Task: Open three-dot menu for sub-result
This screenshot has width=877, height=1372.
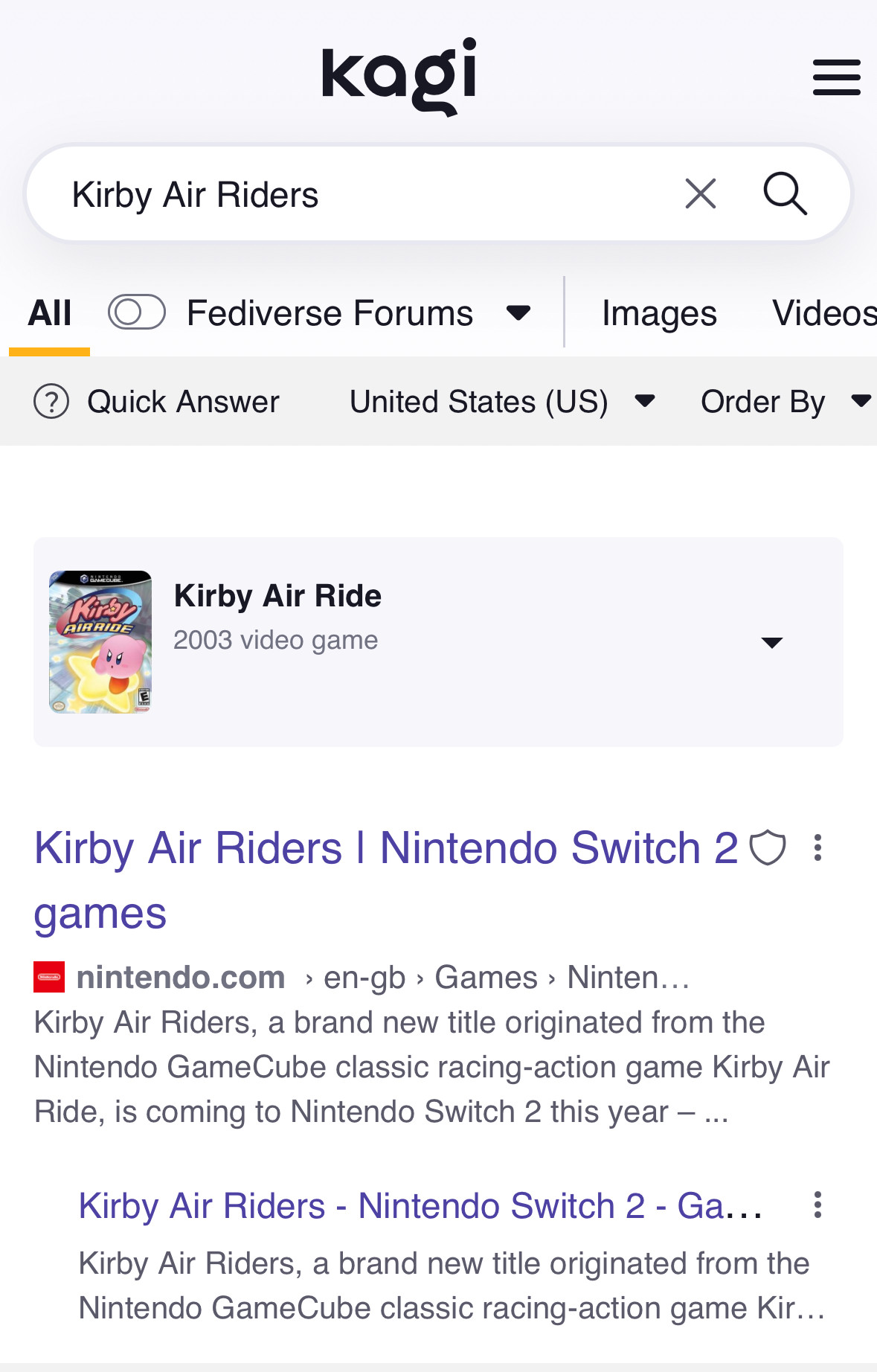Action: click(817, 1205)
